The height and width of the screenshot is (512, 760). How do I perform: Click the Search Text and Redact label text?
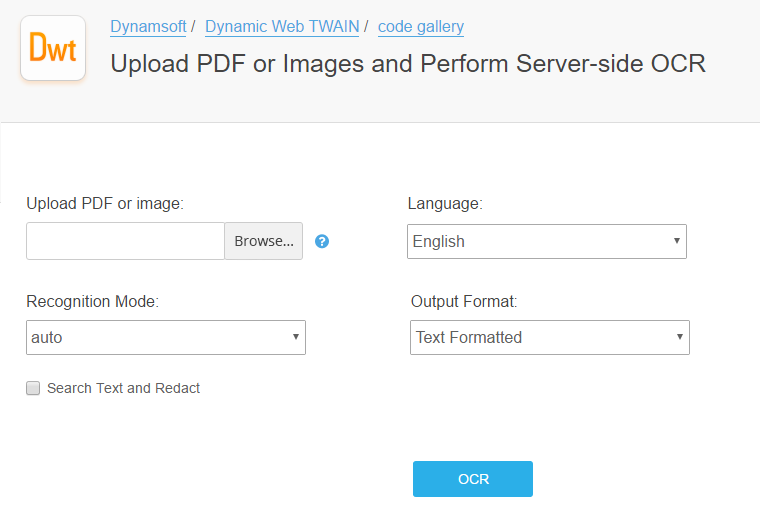pyautogui.click(x=123, y=388)
